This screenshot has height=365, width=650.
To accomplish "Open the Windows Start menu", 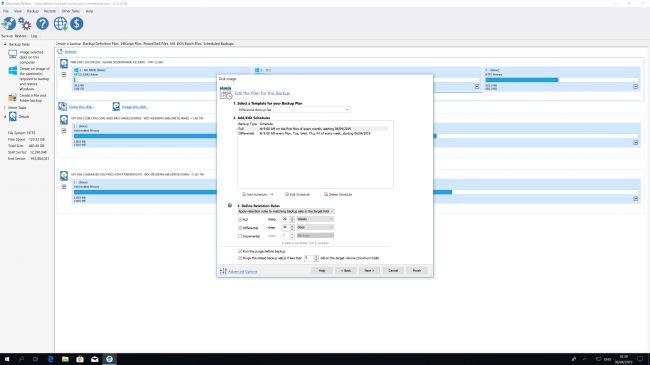I will pos(7,359).
